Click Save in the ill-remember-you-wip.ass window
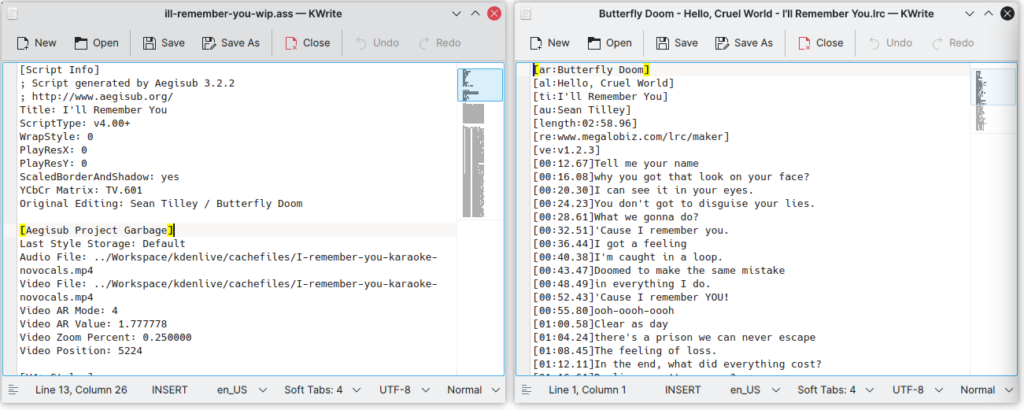The width and height of the screenshot is (1024, 410). 164,43
